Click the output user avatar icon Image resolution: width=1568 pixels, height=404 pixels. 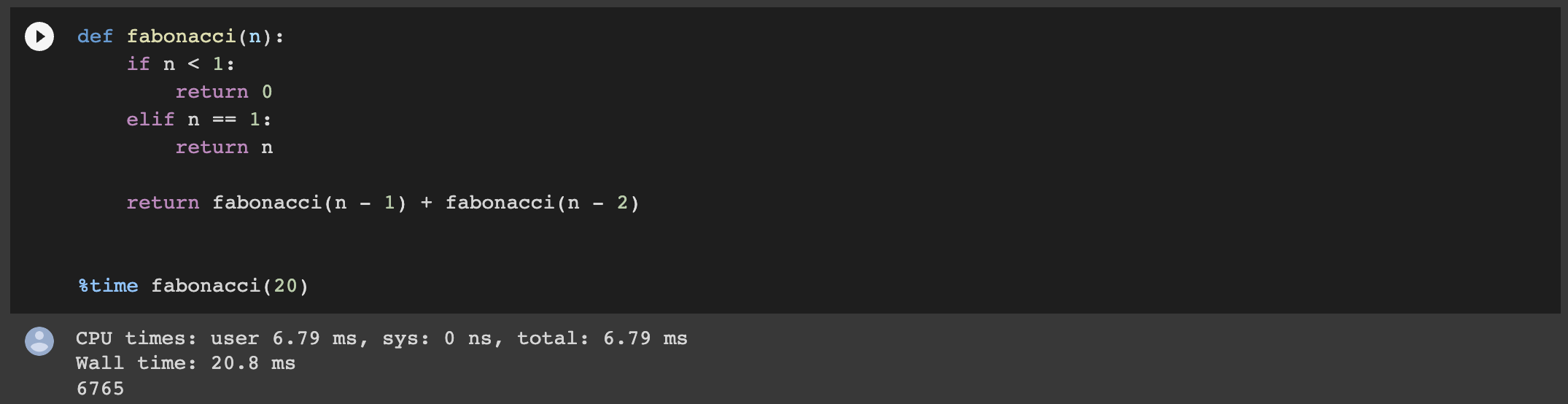[39, 341]
